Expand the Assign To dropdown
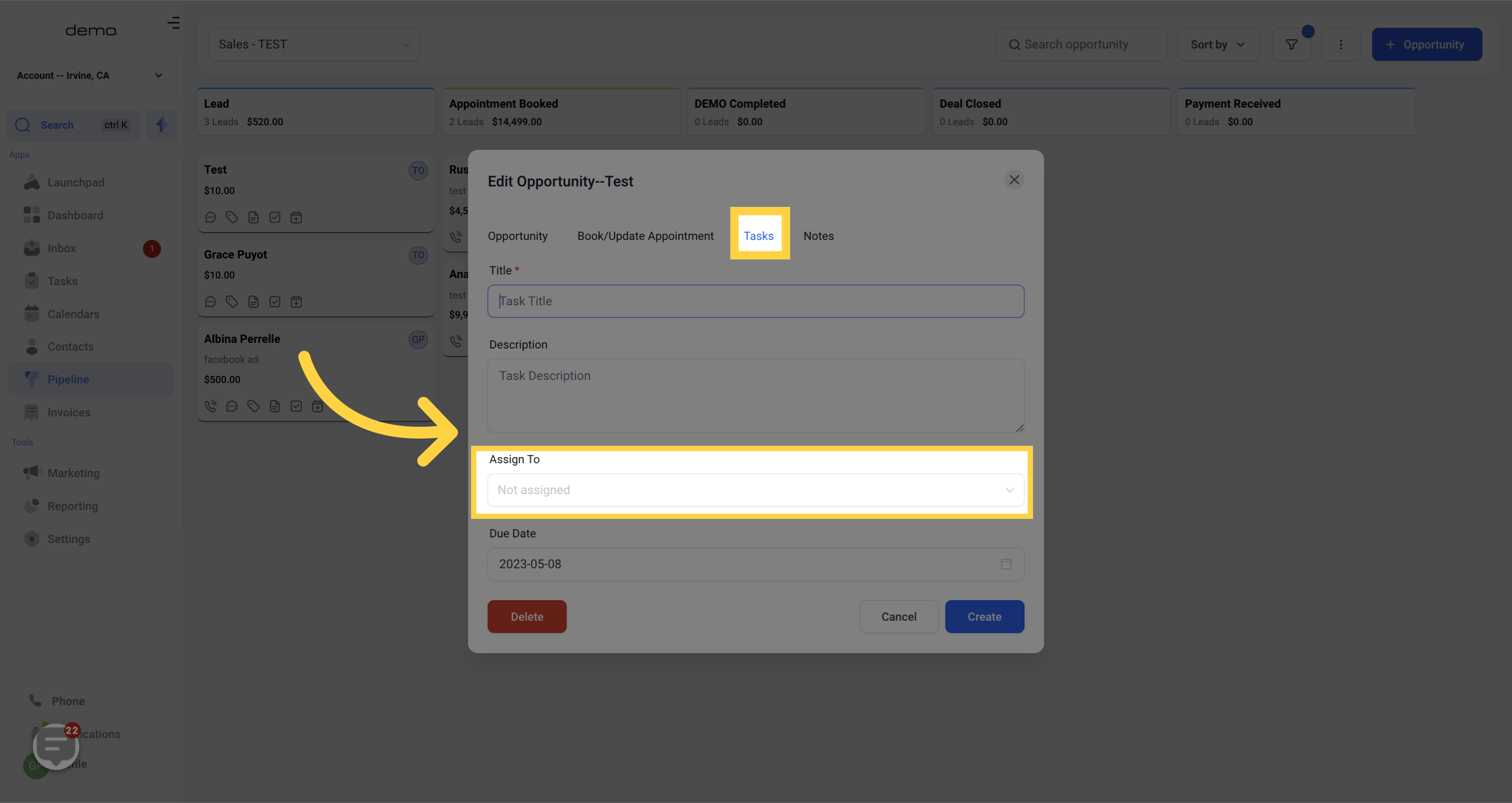 (x=755, y=490)
